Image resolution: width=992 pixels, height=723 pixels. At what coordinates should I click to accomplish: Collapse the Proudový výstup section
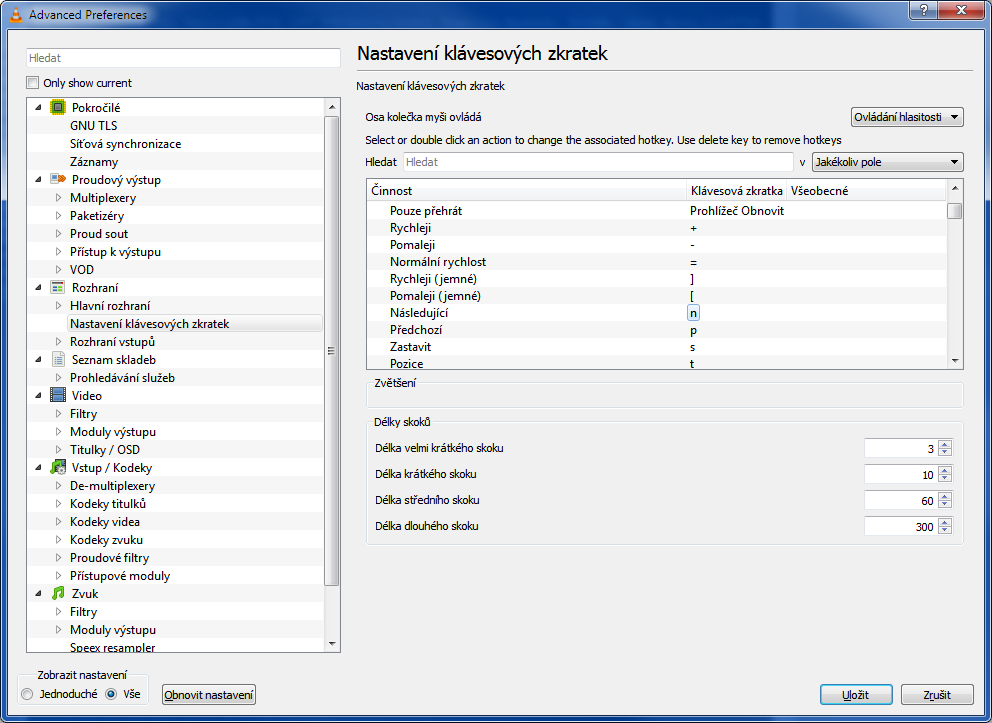[38, 180]
